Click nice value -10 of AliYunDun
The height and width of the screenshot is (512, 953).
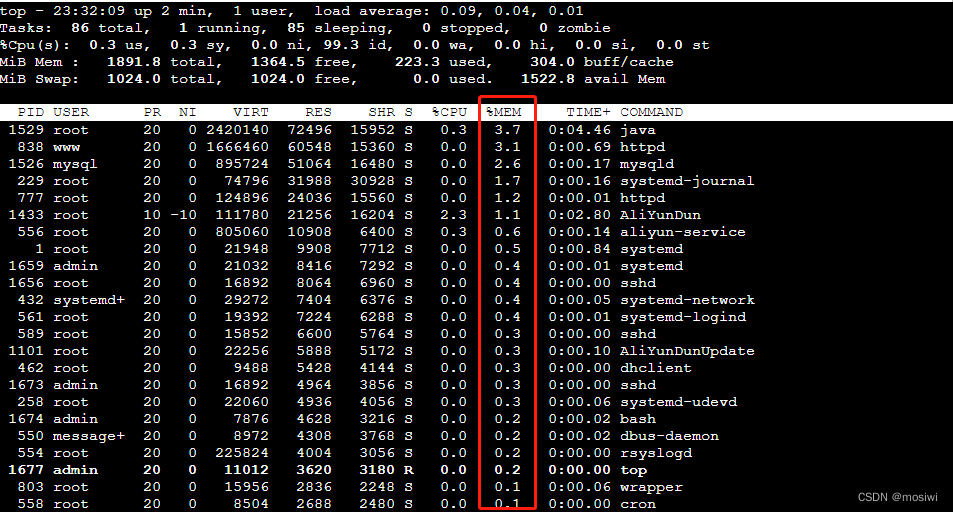(183, 215)
